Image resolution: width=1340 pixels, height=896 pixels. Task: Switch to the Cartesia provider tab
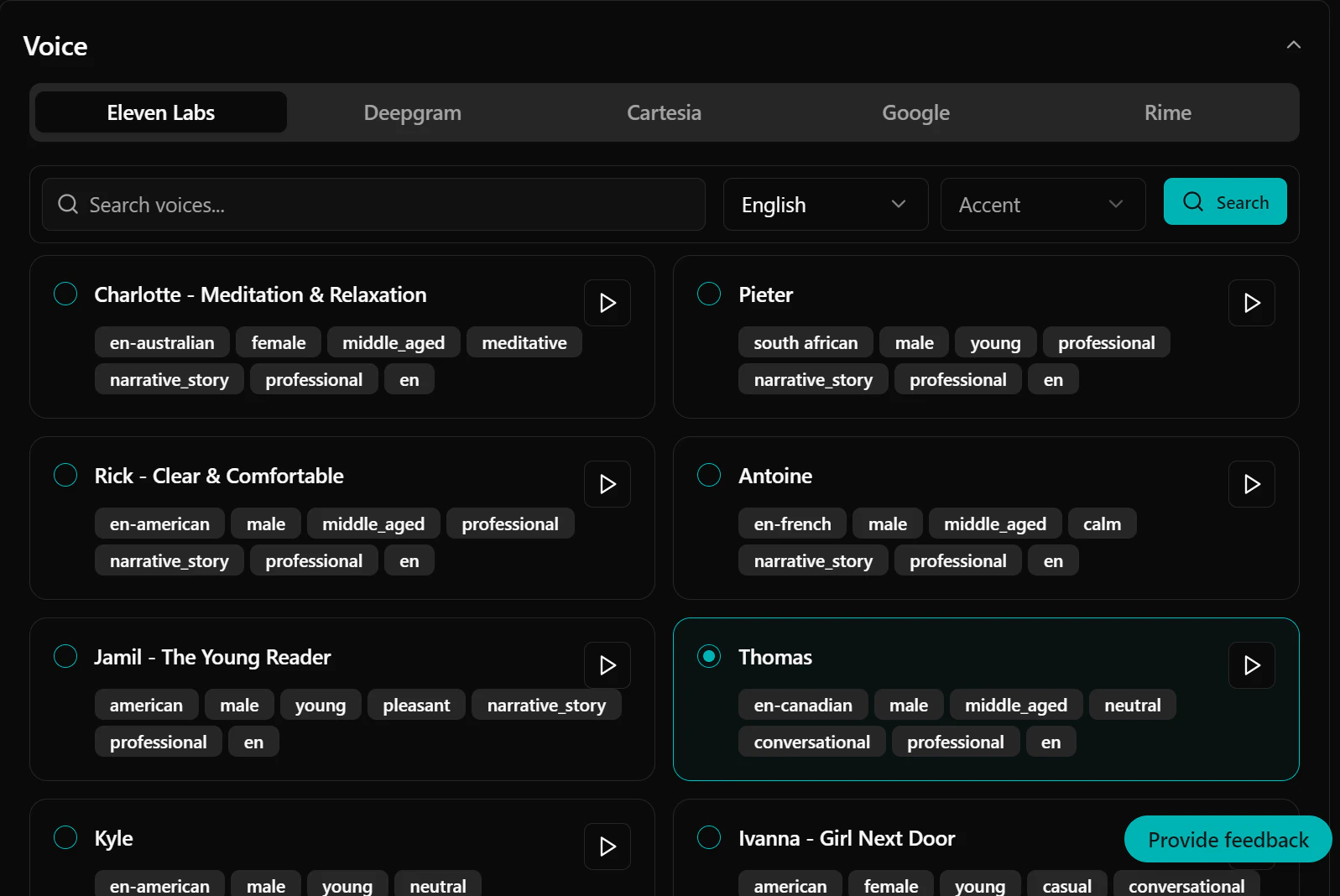pyautogui.click(x=664, y=112)
